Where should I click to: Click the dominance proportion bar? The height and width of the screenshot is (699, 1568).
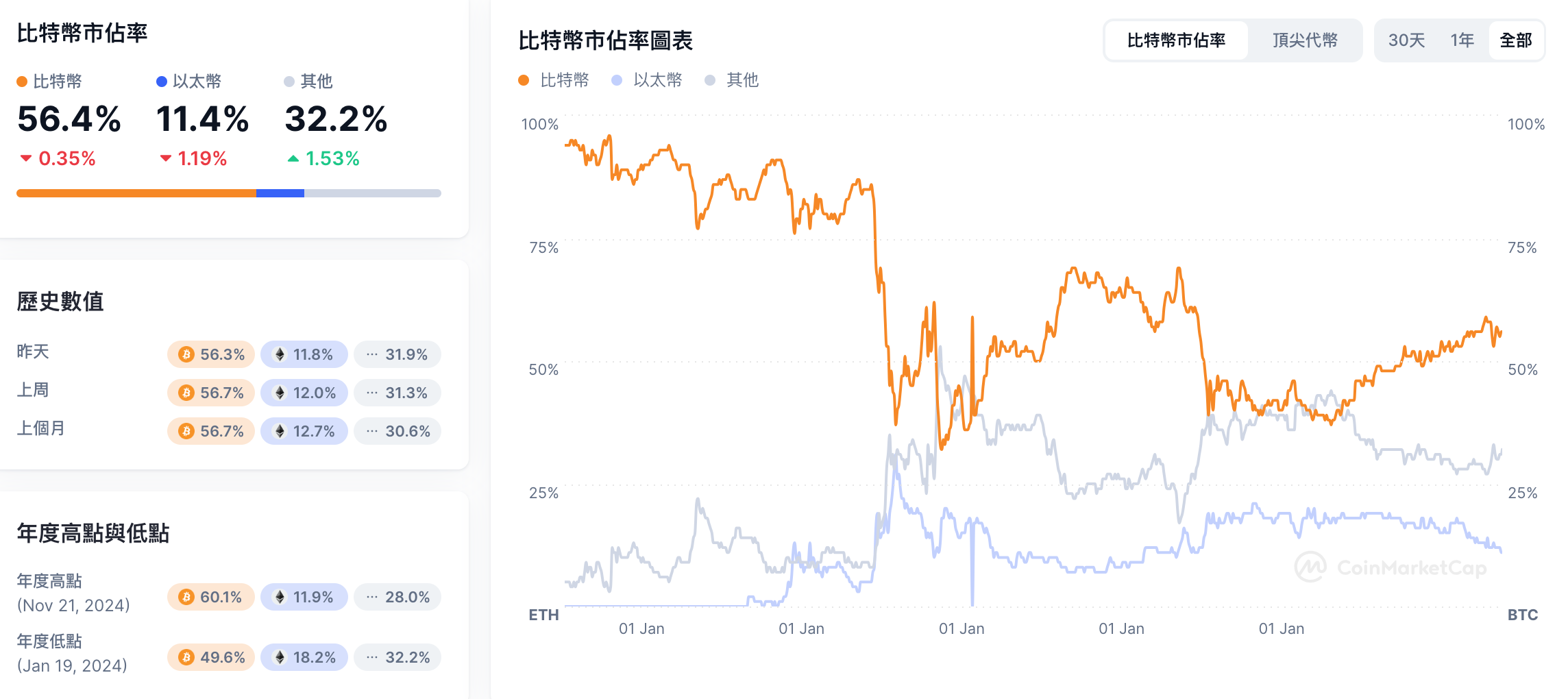(229, 193)
